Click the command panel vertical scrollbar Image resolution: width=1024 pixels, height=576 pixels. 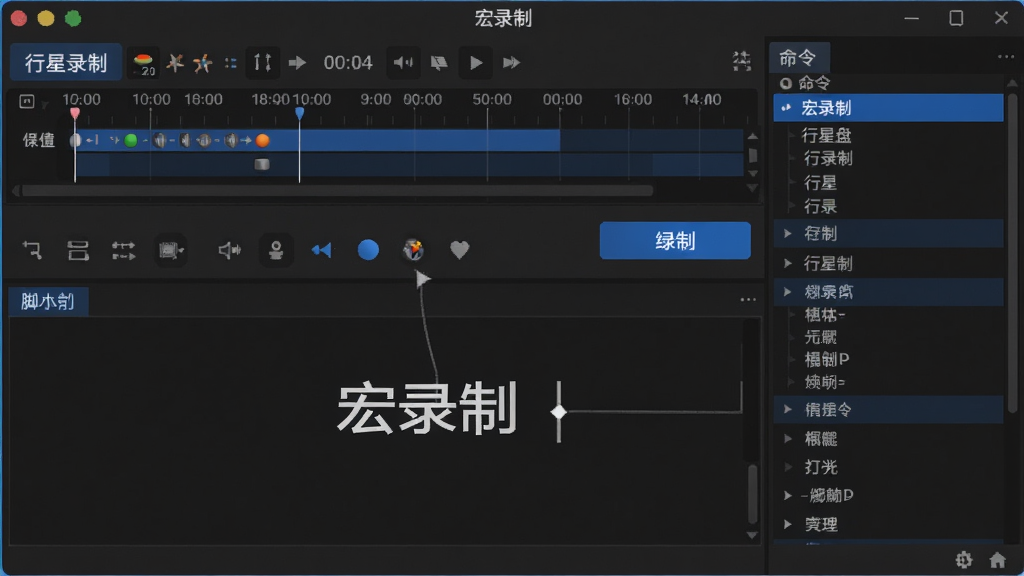pyautogui.click(x=1012, y=253)
